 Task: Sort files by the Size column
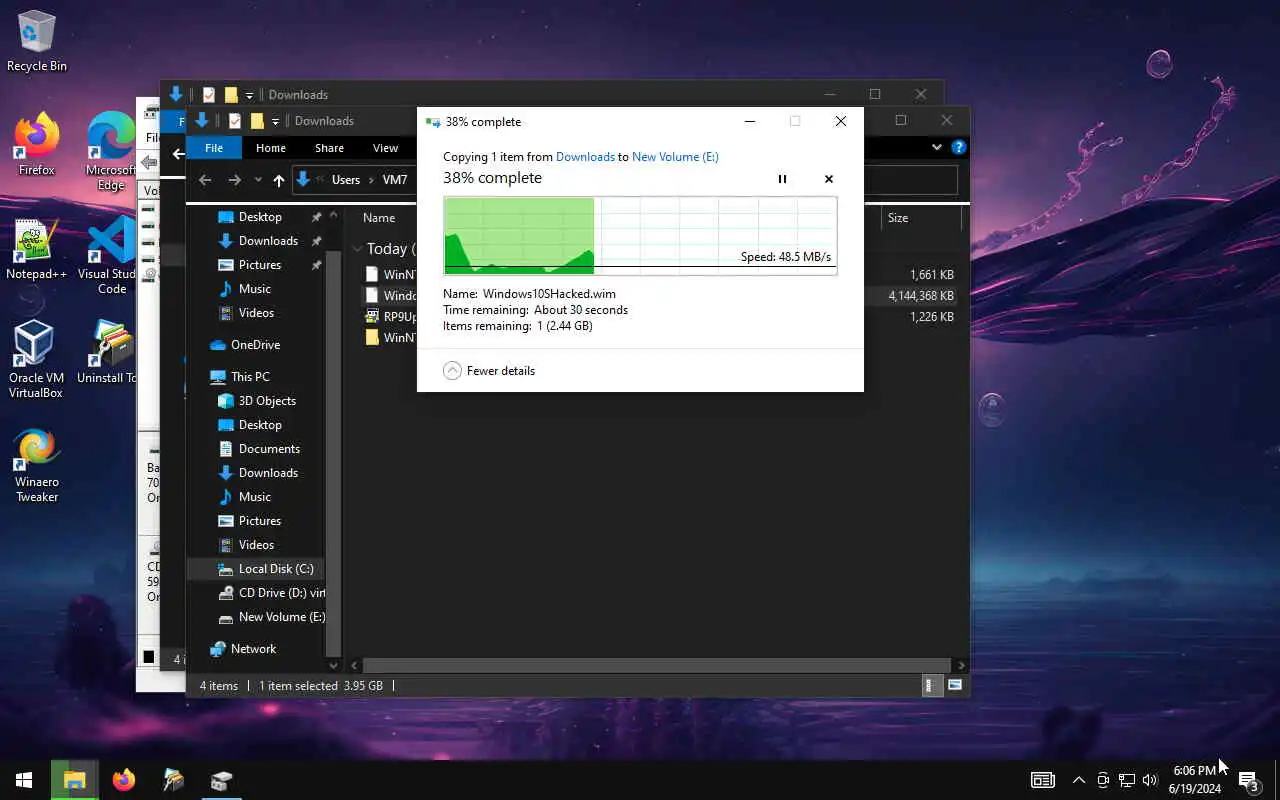point(898,218)
